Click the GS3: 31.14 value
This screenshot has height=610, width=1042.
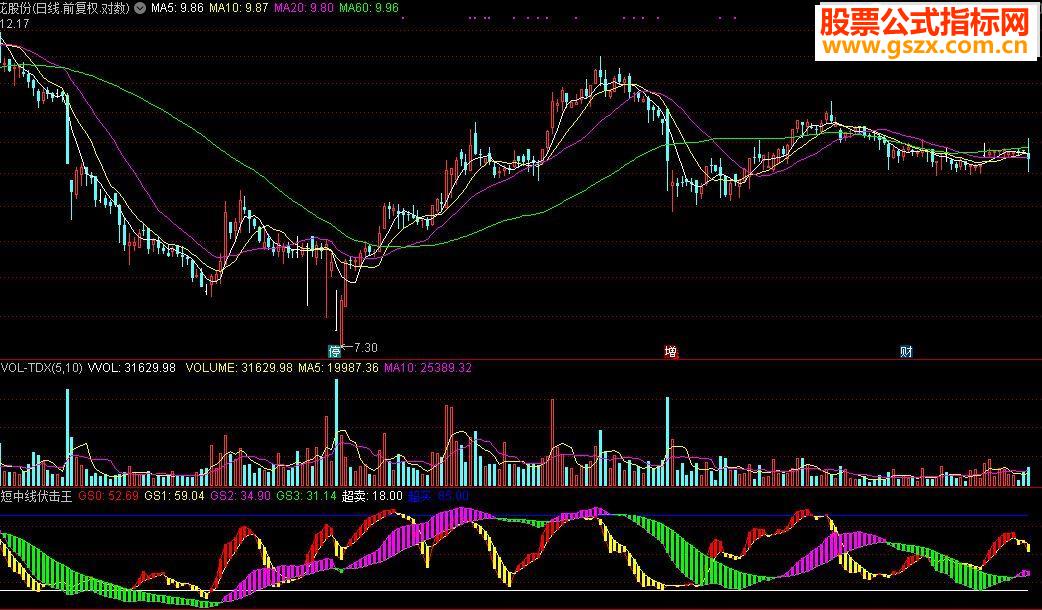(306, 496)
